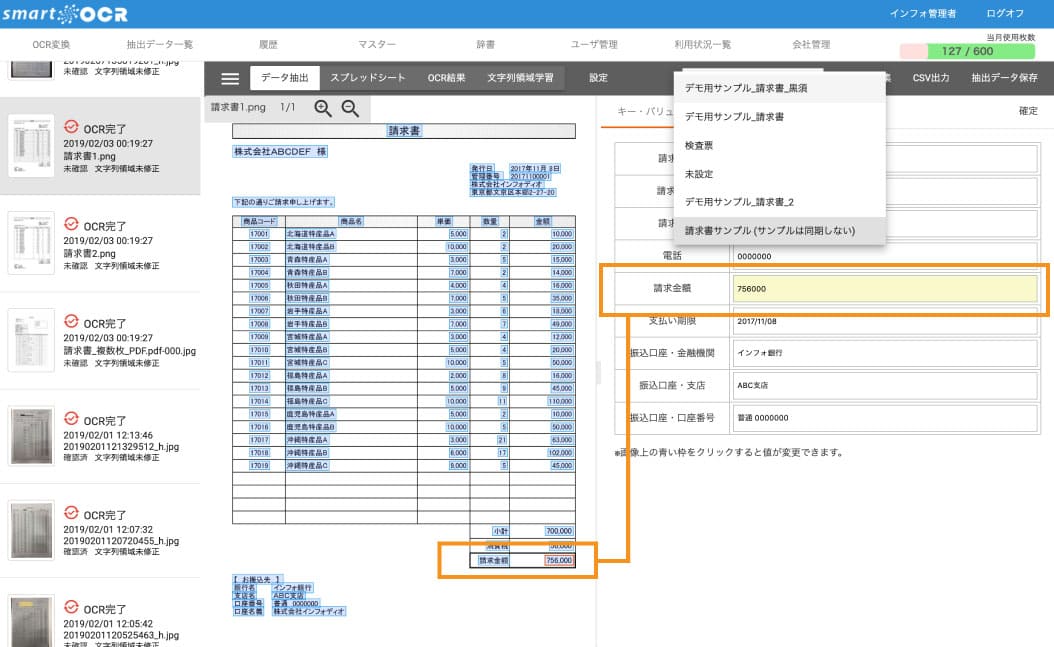Screen dimensions: 1054x647
Task: Select 検査票 template option
Action: 780,145
